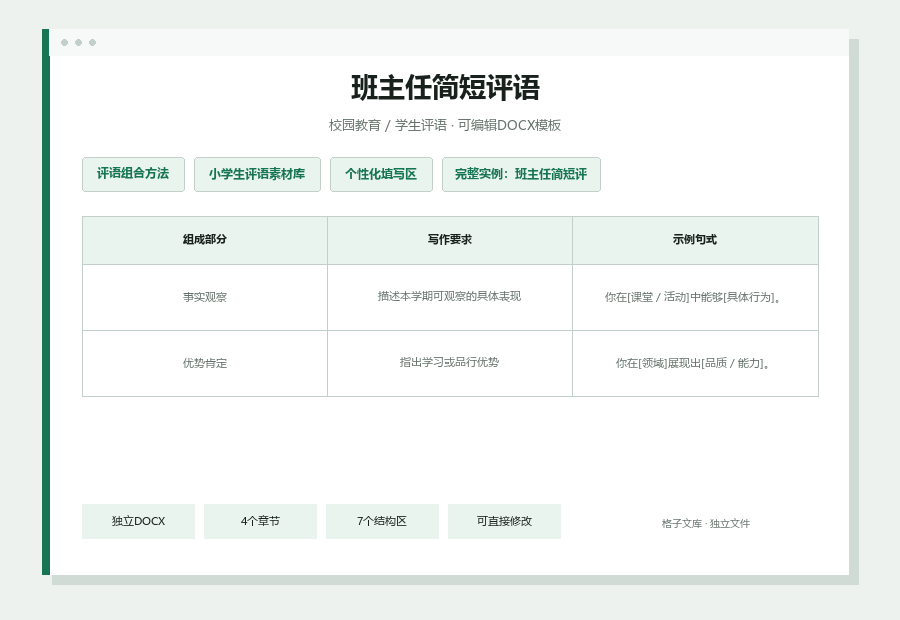Click the 7个结构区 button

point(382,521)
